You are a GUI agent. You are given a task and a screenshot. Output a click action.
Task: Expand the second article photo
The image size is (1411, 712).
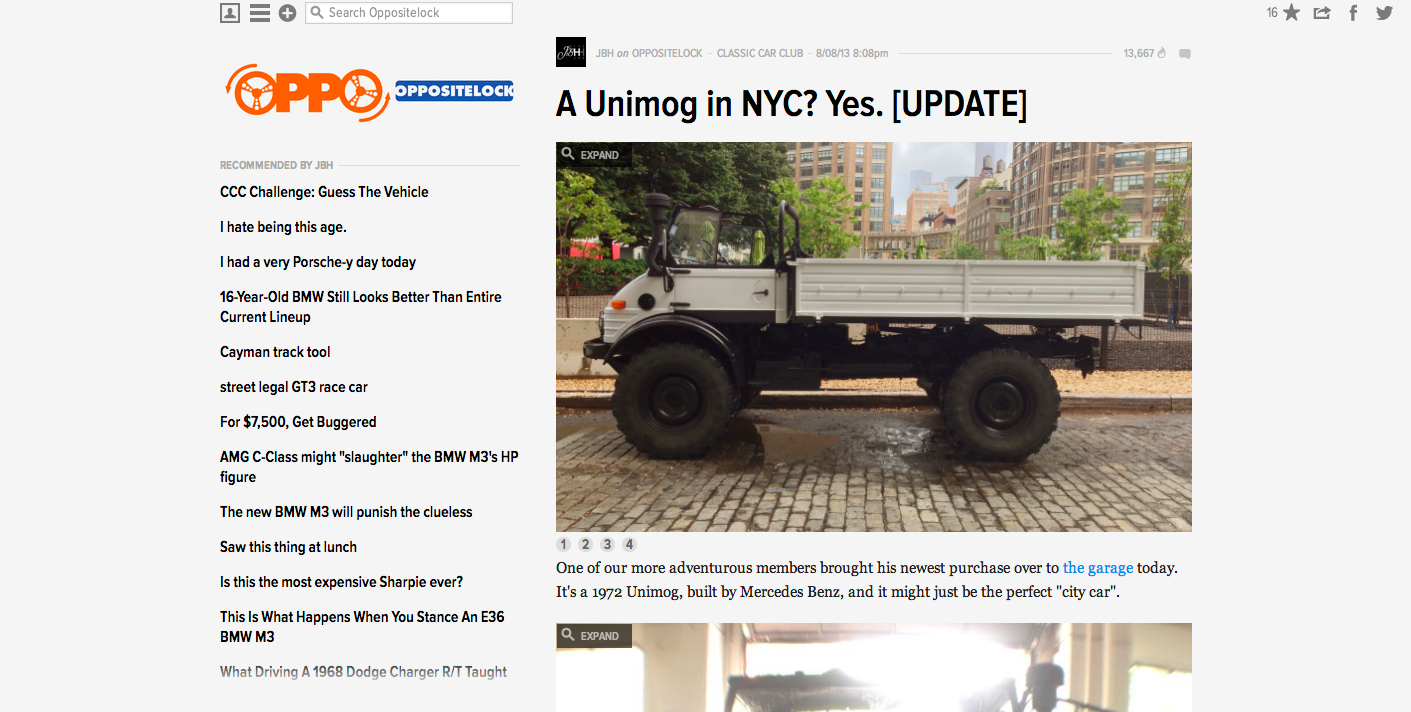click(x=593, y=636)
